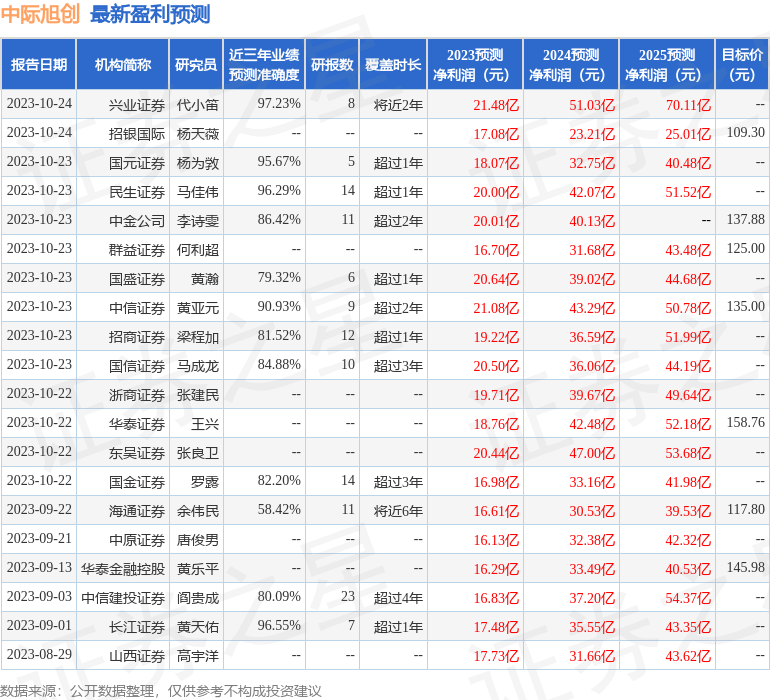Click the 97.23% accuracy value
770x700 pixels.
pyautogui.click(x=279, y=103)
